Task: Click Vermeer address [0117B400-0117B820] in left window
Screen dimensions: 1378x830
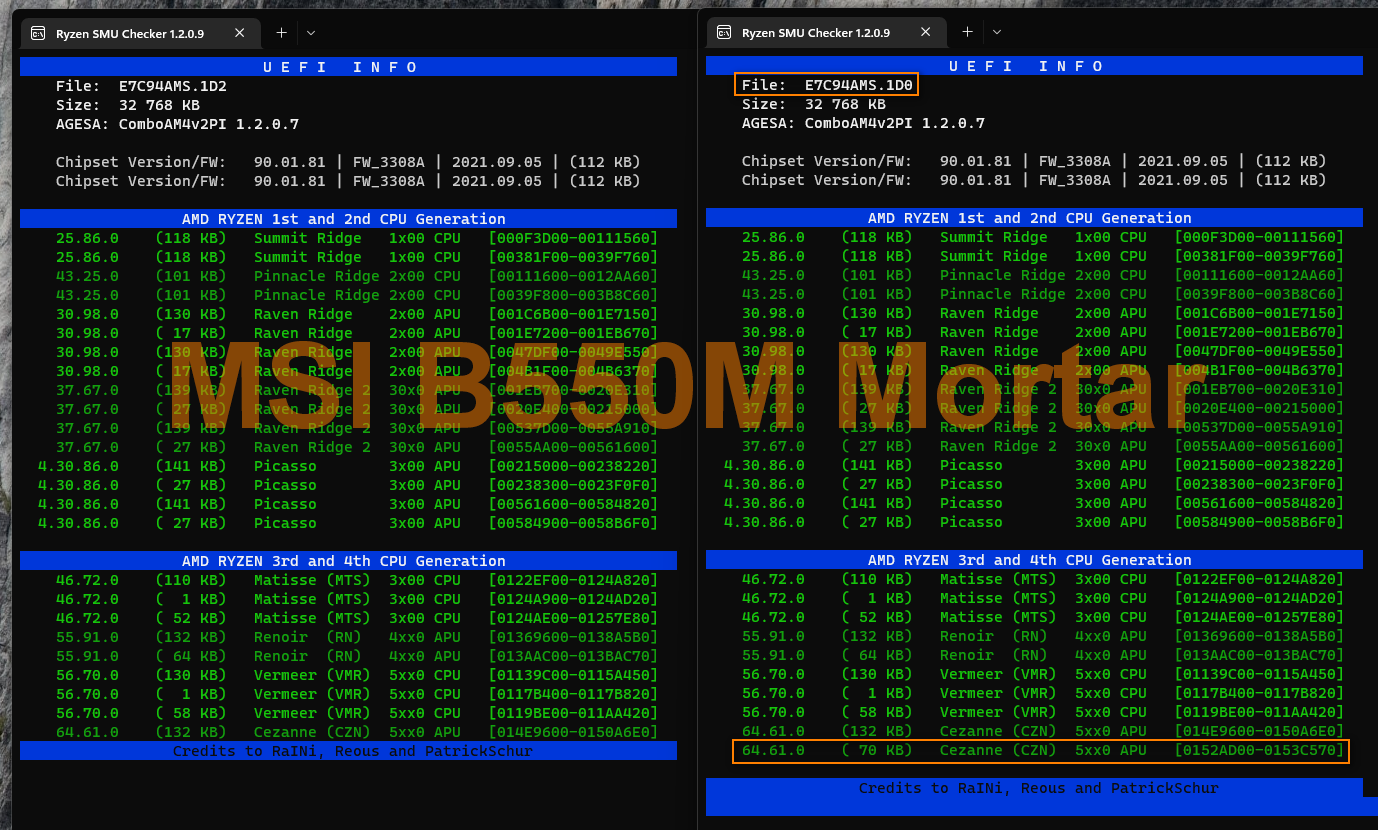Action: point(573,694)
